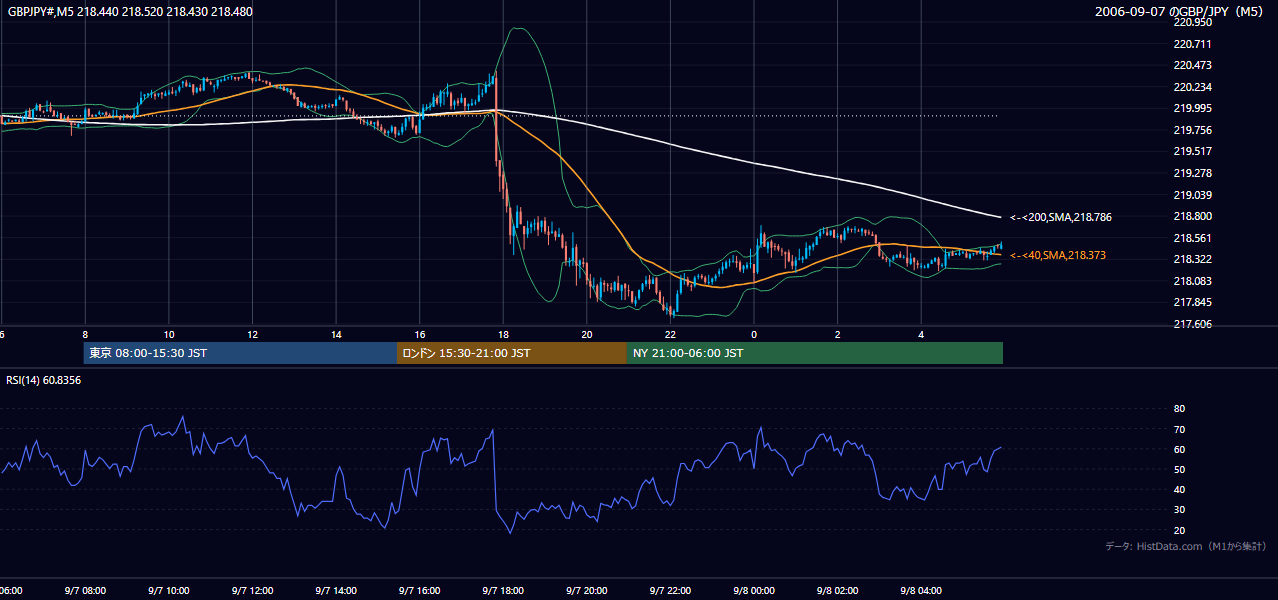
Task: Click the 220.234 price axis label
Action: (x=1192, y=87)
